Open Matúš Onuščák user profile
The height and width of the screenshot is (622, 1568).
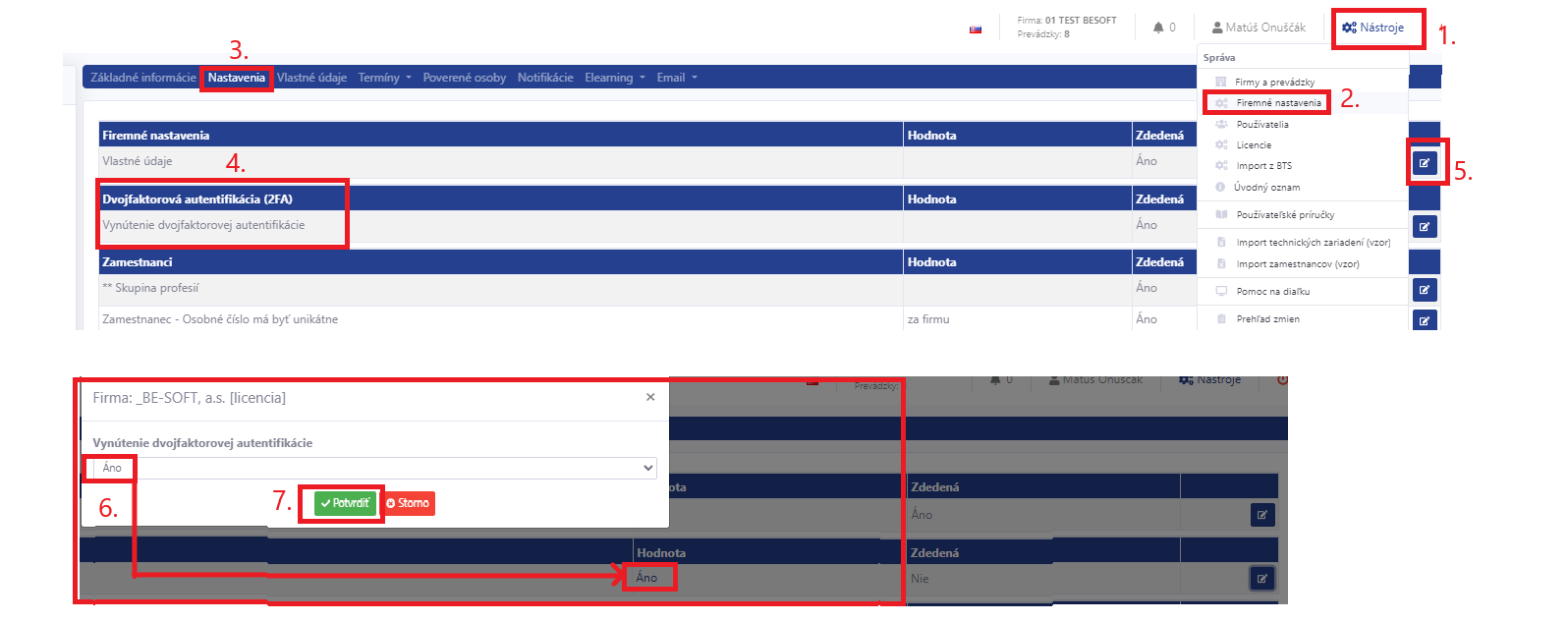[x=1259, y=28]
